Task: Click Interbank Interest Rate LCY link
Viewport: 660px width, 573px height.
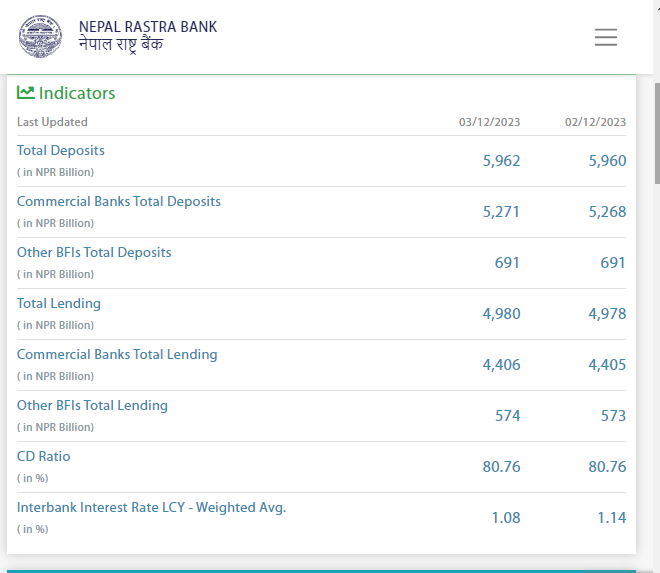Action: tap(151, 507)
